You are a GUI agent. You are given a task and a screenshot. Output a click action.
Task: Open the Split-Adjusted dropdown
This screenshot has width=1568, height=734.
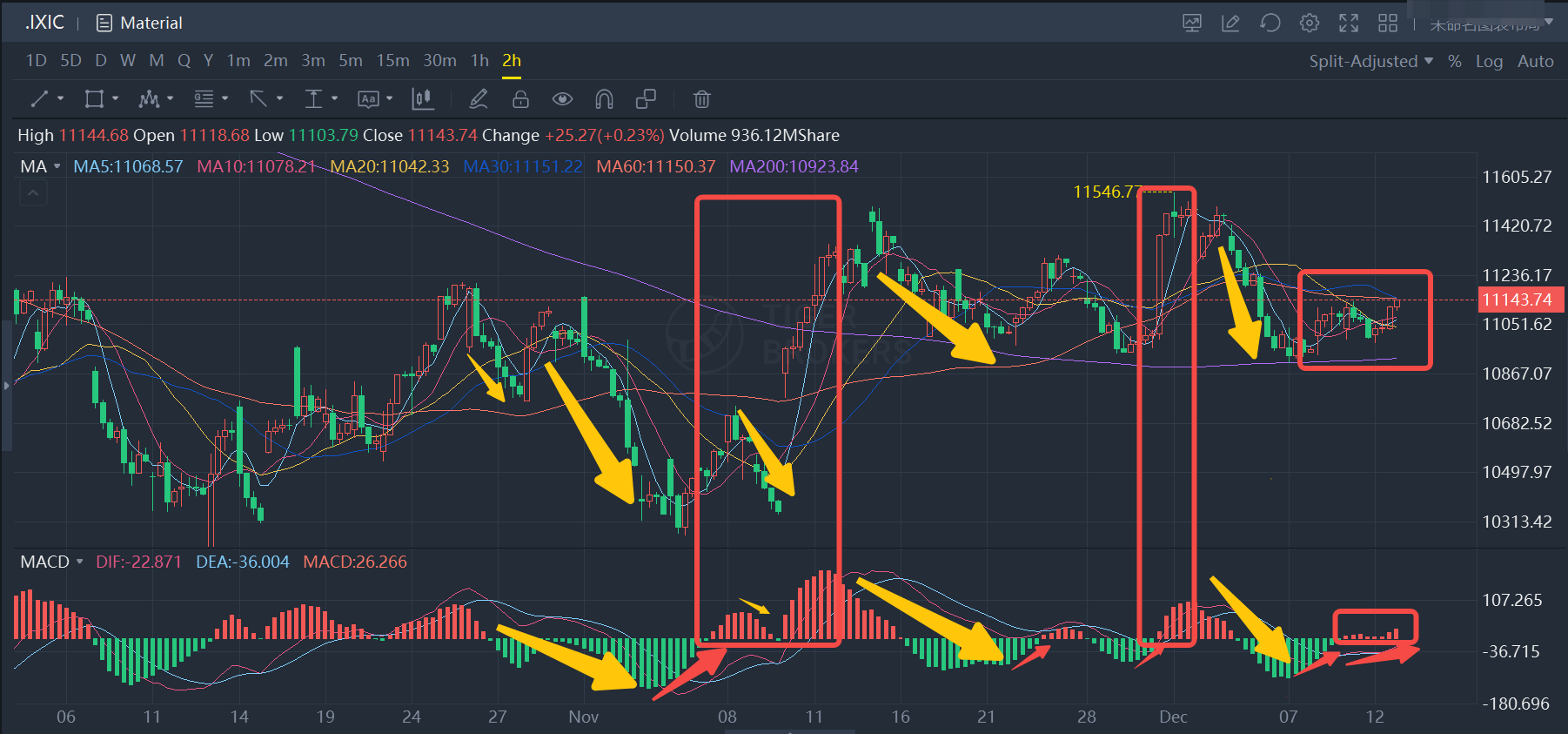(1370, 62)
